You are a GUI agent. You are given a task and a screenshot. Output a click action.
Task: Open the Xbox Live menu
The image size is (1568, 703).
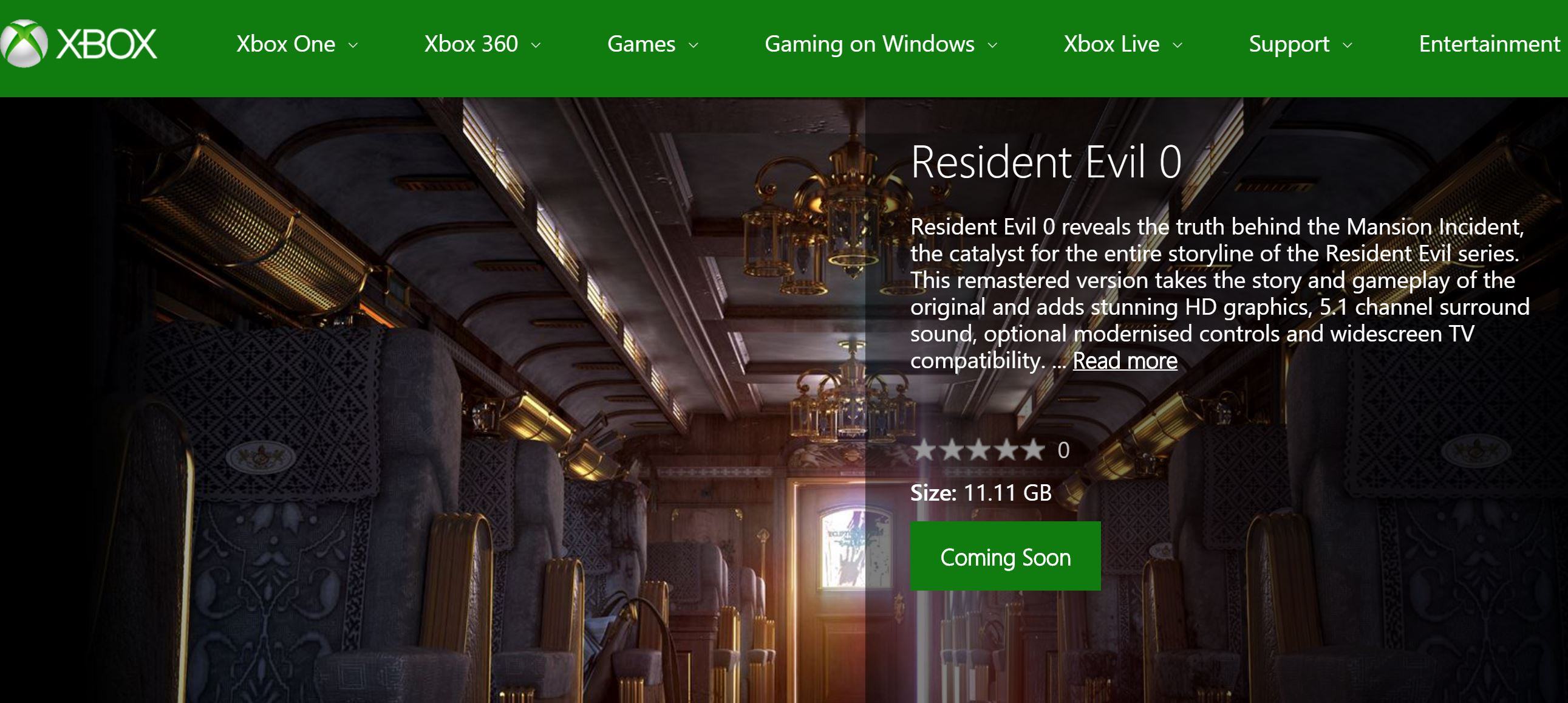(x=1111, y=44)
